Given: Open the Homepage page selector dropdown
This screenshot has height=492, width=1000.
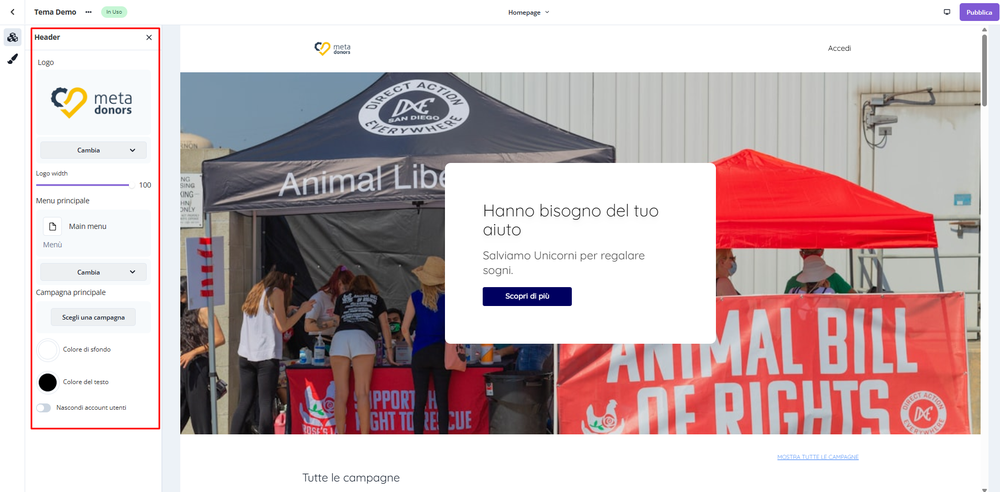Looking at the screenshot, I should (x=528, y=12).
